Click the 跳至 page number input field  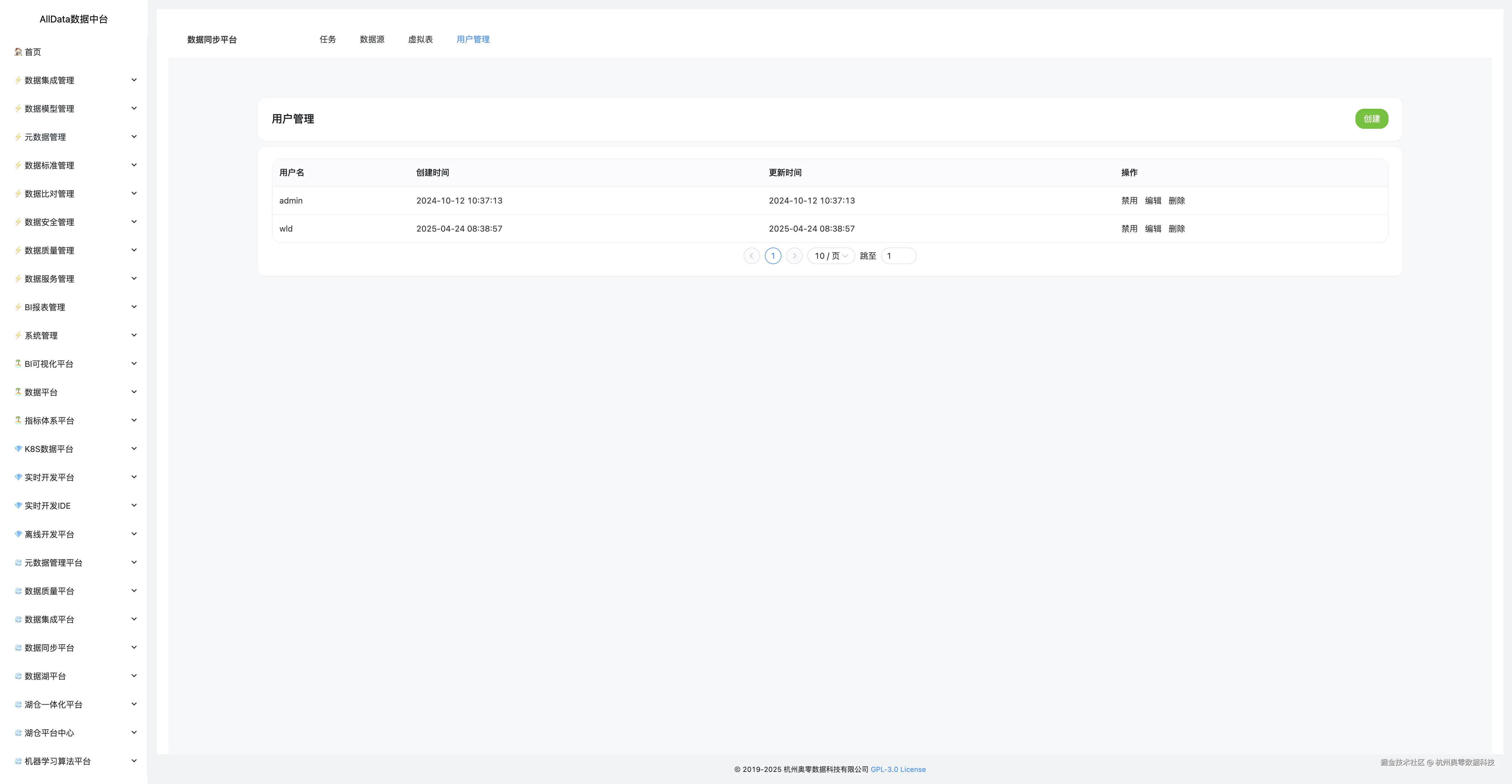pos(898,256)
